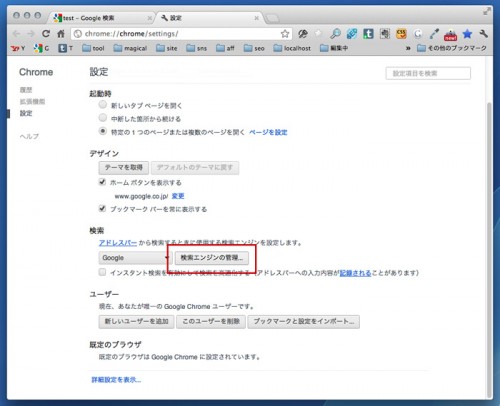The image size is (500, 406).
Task: Open the Chrome wrench menu
Action: point(484,34)
